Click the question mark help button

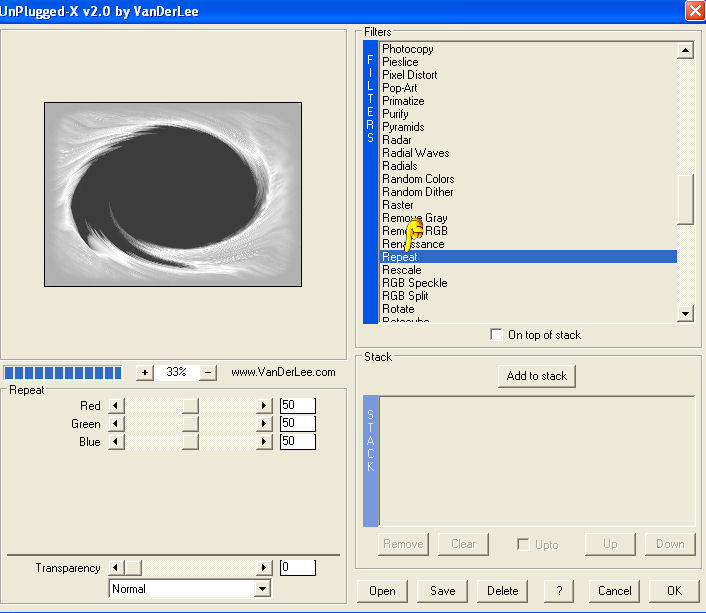coord(559,591)
